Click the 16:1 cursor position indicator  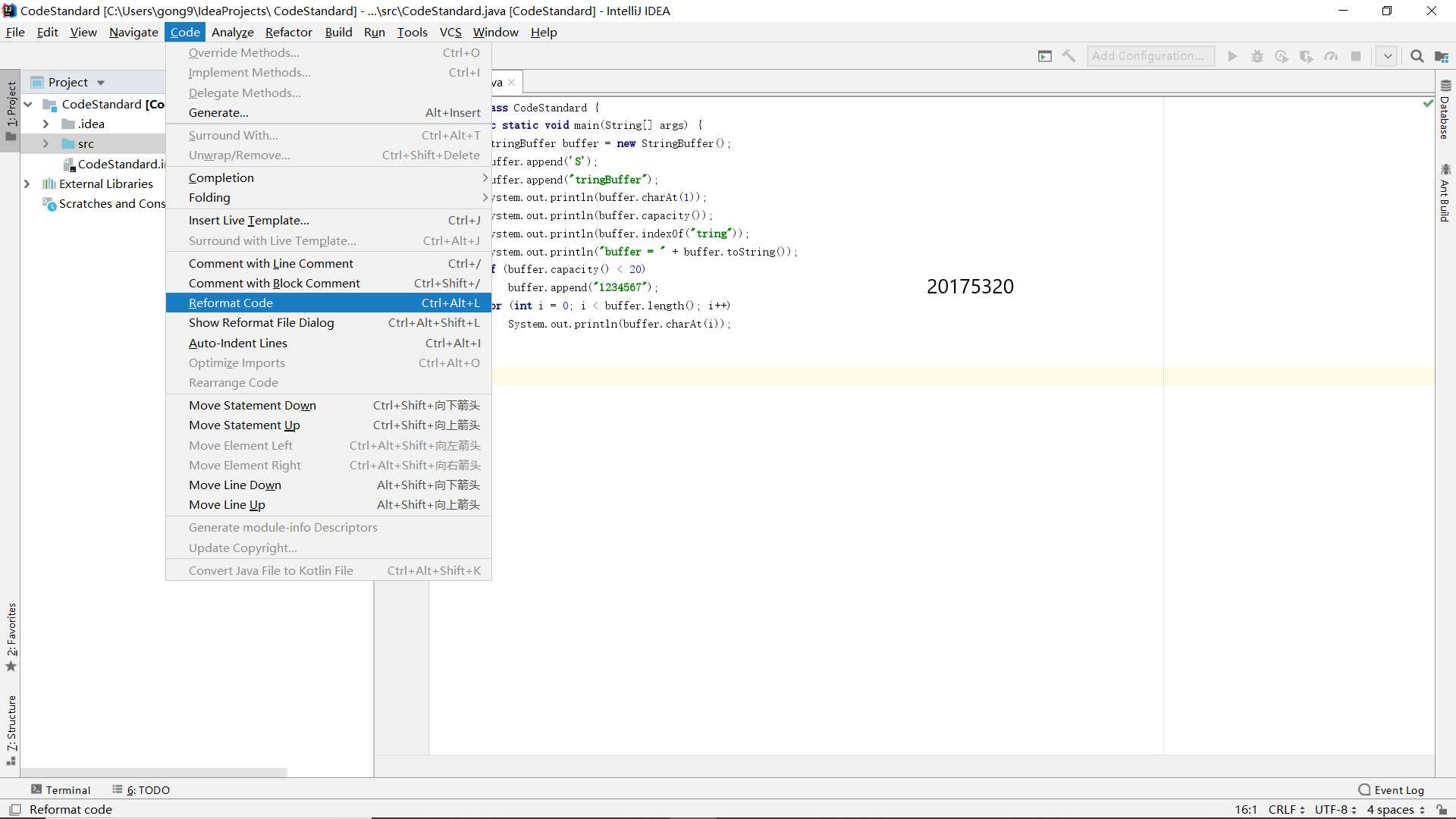1246,810
